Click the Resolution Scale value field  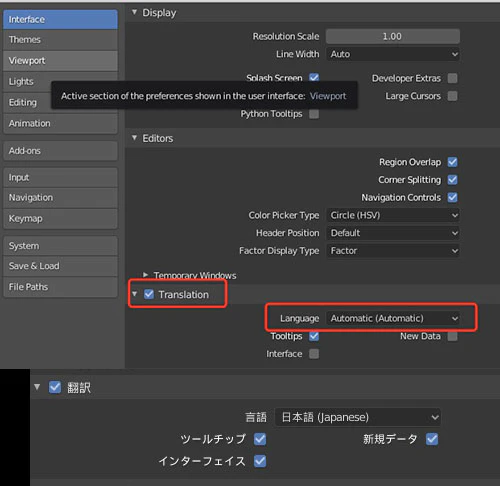point(393,36)
